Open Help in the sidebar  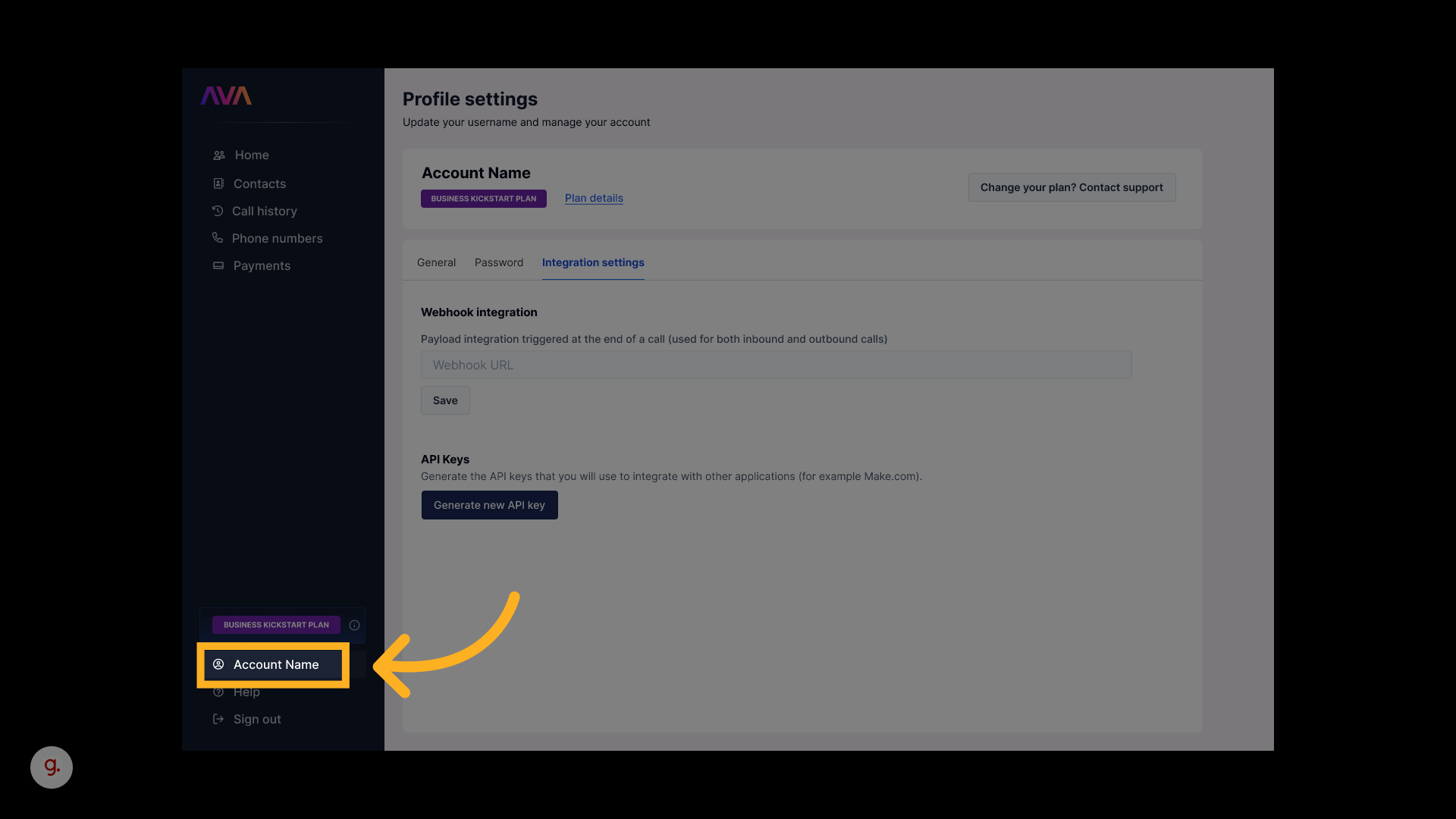(x=246, y=693)
